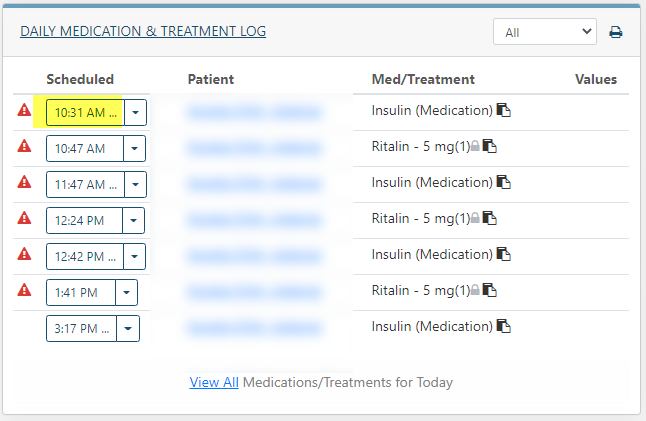Click the 10:47 AM scheduled time button

pyautogui.click(x=84, y=148)
